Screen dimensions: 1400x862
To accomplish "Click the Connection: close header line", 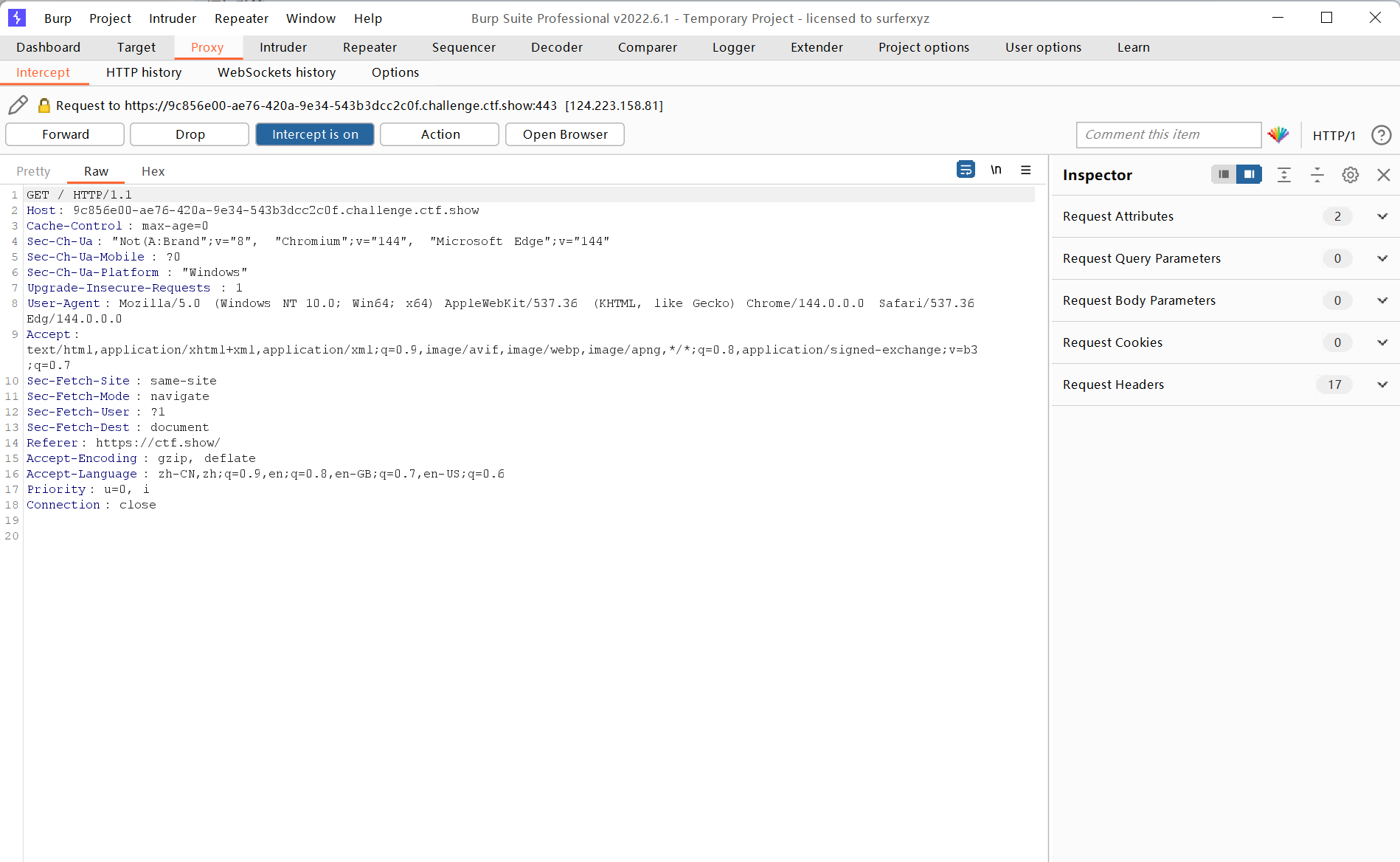I will pyautogui.click(x=91, y=505).
